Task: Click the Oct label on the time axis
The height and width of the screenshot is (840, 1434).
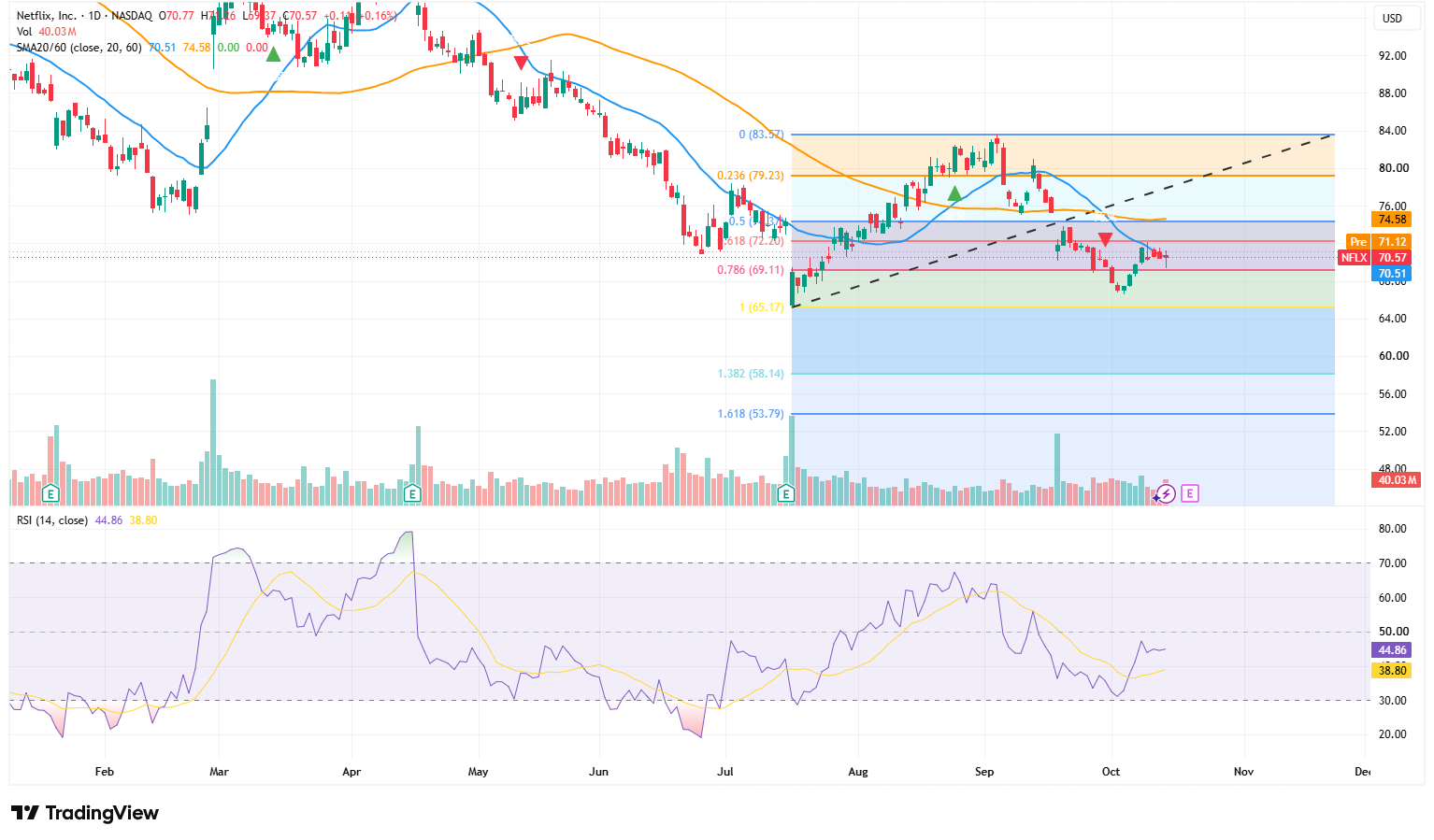Action: [x=1111, y=772]
